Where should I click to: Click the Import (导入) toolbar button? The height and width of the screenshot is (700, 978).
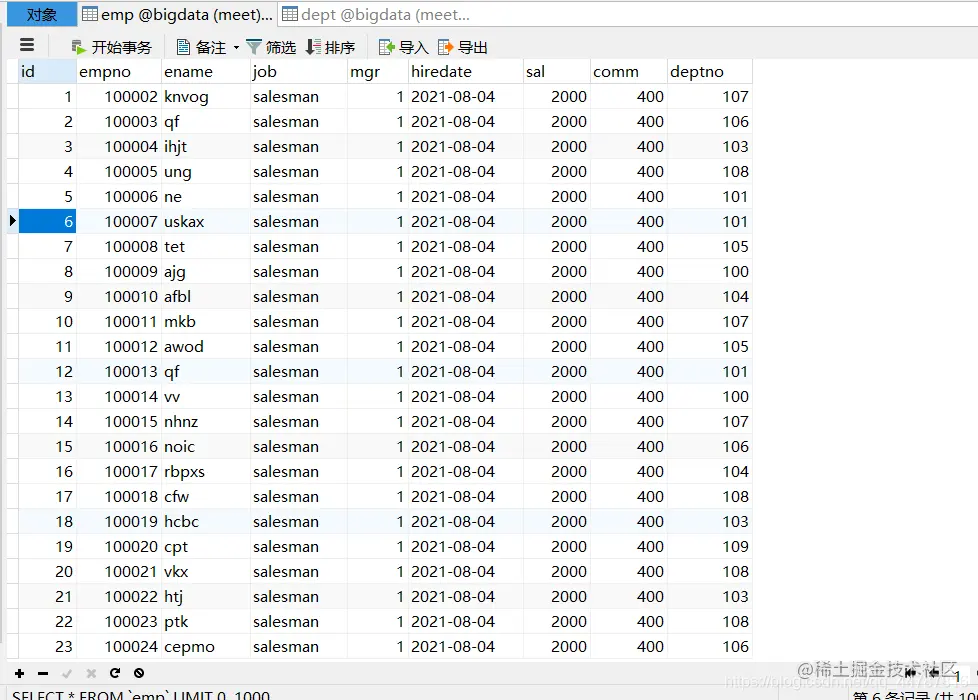[x=404, y=47]
